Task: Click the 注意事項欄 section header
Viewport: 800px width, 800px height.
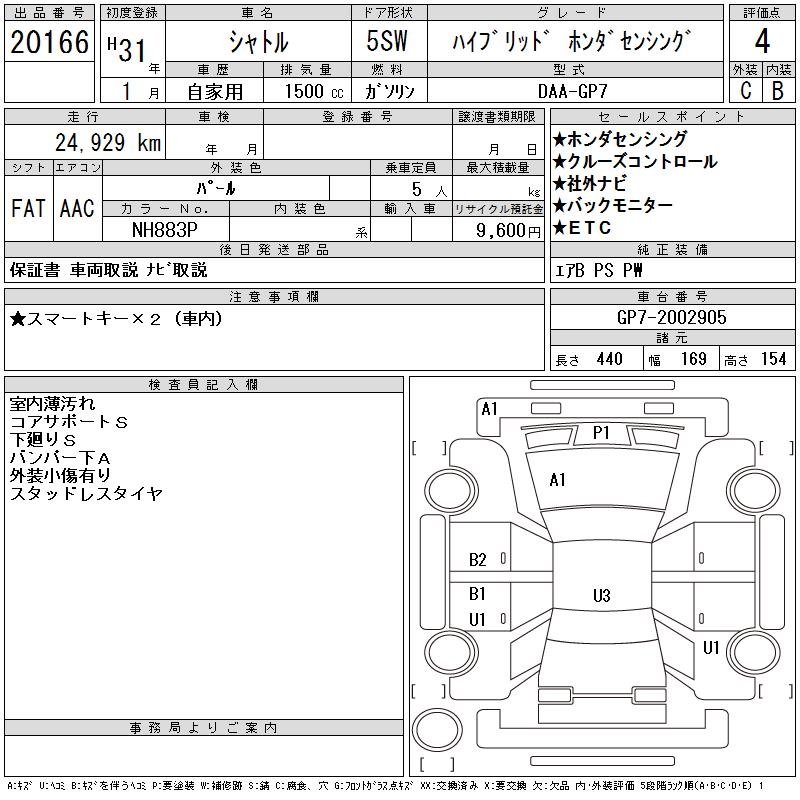Action: pyautogui.click(x=274, y=296)
